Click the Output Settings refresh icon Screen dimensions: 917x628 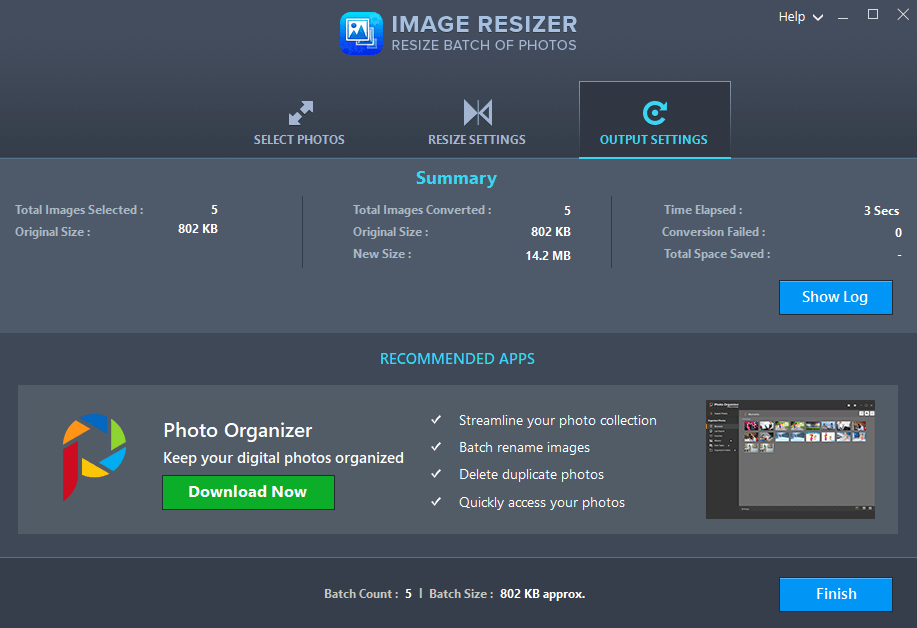654,112
